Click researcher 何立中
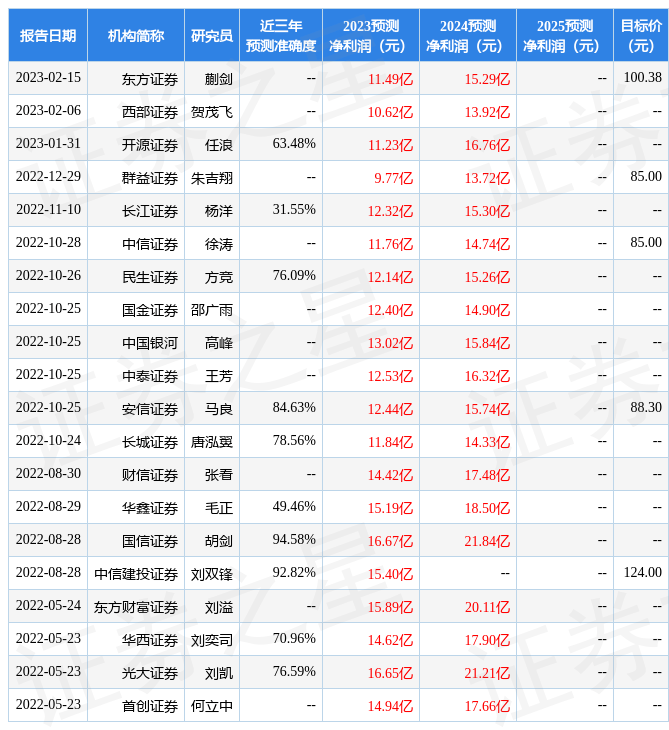The width and height of the screenshot is (669, 730). pos(212,707)
